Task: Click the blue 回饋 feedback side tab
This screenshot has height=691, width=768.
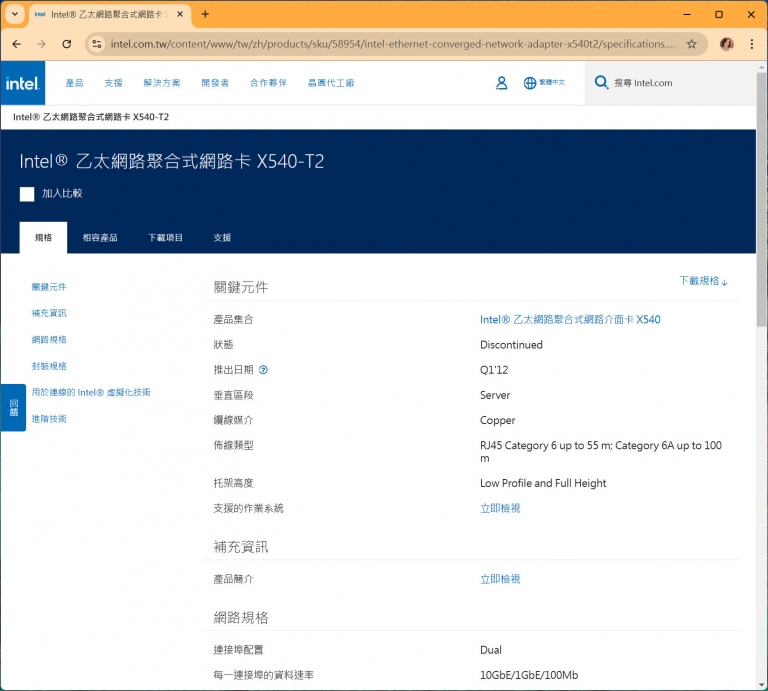Action: 13,407
